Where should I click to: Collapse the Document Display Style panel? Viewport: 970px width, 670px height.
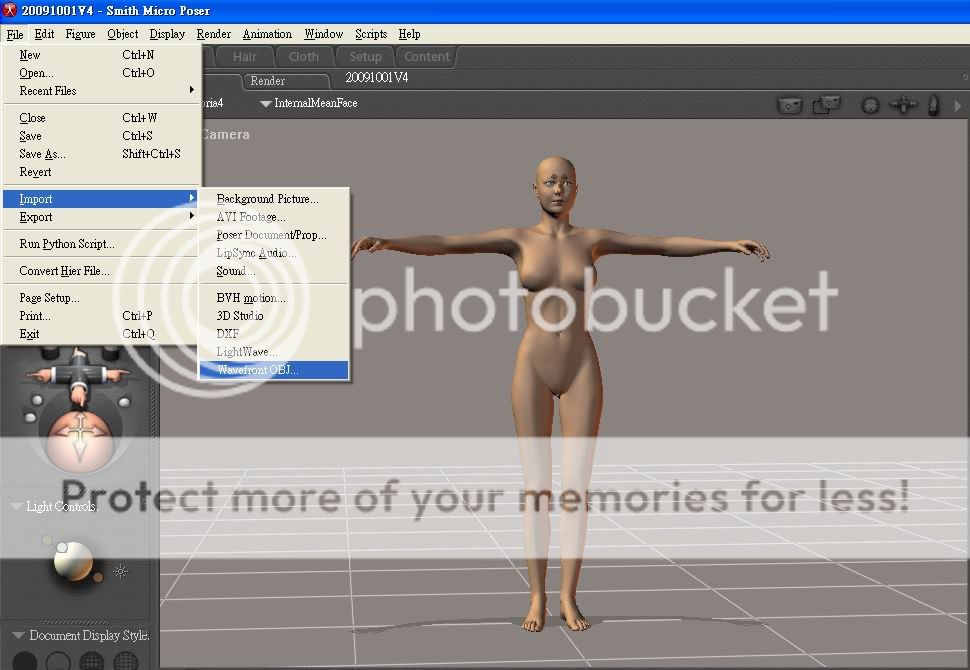click(16, 635)
